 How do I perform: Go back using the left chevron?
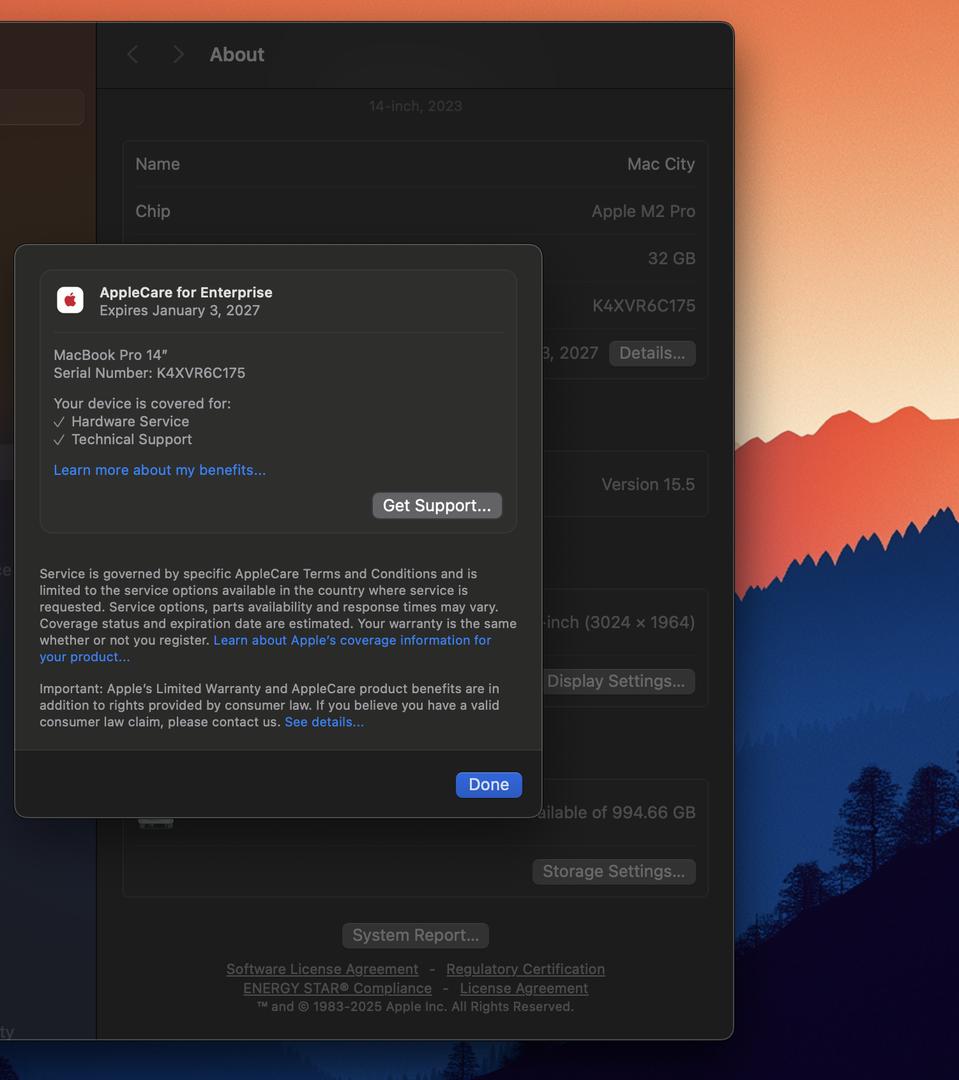[133, 54]
